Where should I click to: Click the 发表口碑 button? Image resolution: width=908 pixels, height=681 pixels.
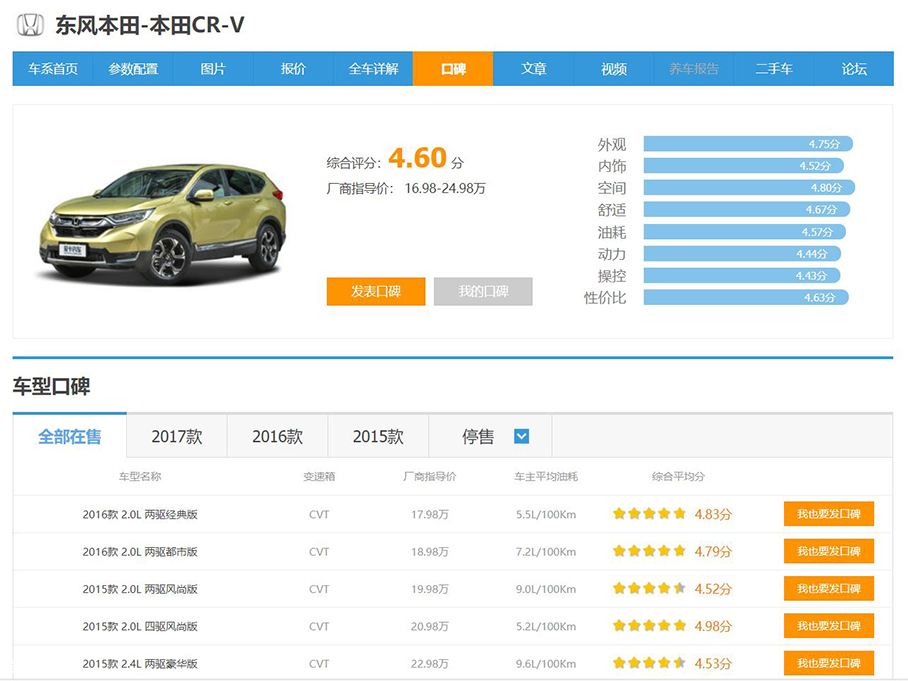(376, 291)
